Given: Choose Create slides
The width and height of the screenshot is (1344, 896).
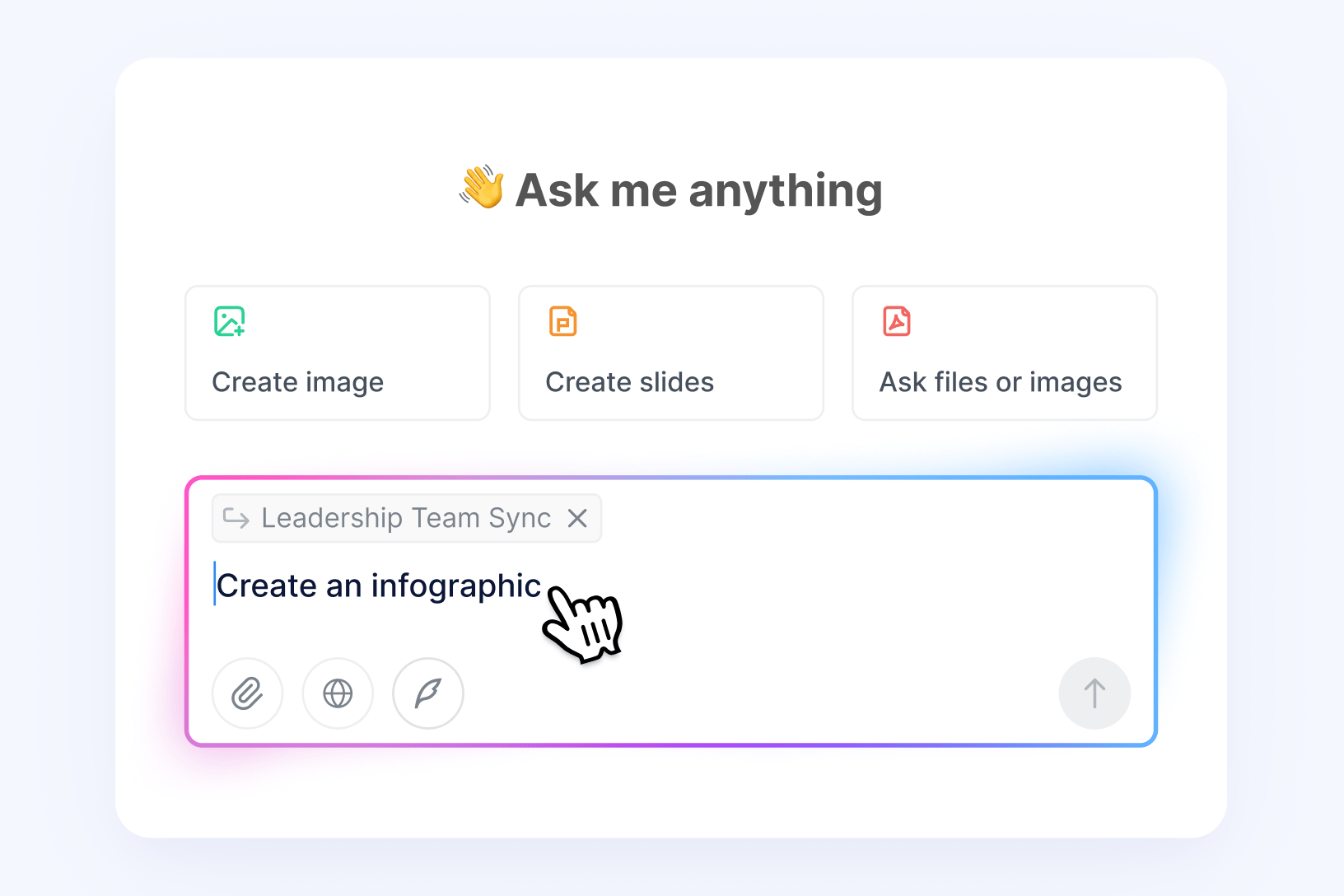Looking at the screenshot, I should tap(670, 352).
